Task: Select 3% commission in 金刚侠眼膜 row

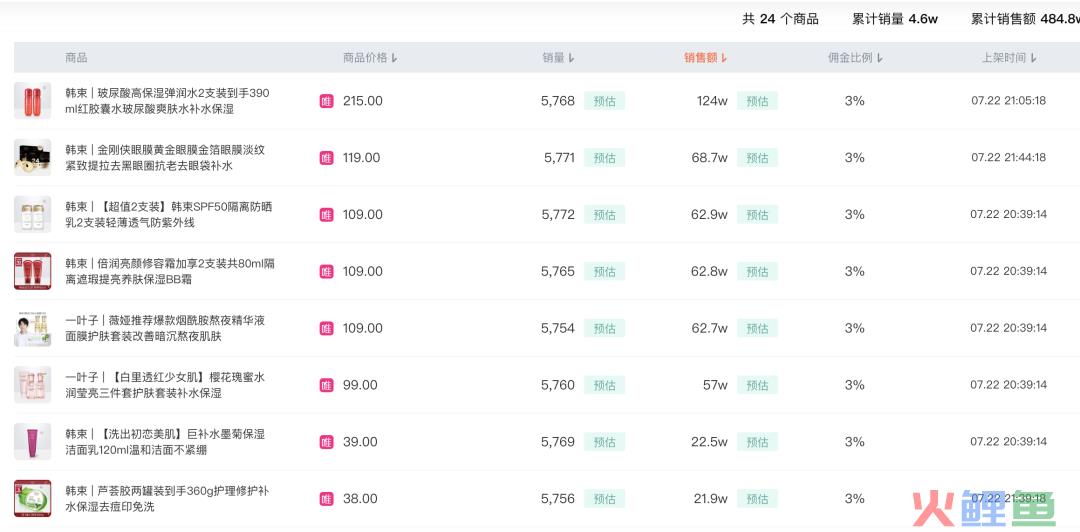Action: tap(854, 158)
